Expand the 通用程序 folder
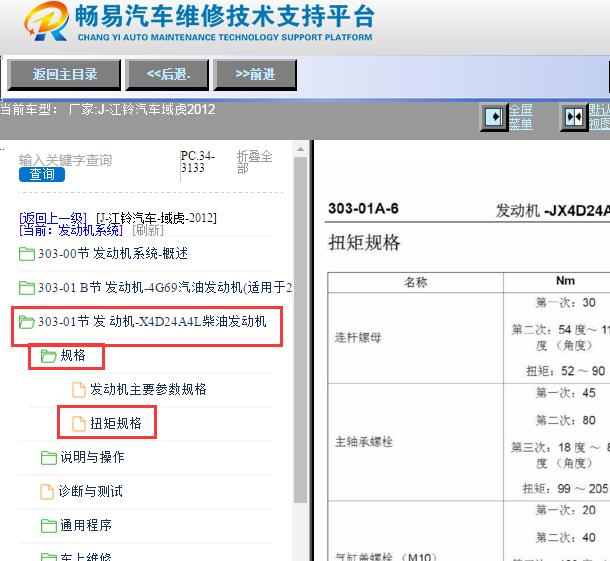Viewport: 610px width, 561px height. 86,525
